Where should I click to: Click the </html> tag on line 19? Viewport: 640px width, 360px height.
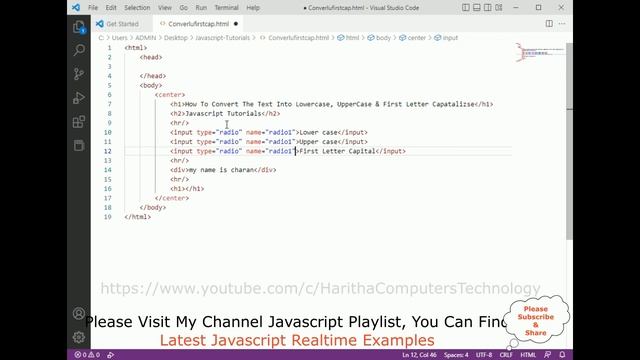tap(138, 217)
